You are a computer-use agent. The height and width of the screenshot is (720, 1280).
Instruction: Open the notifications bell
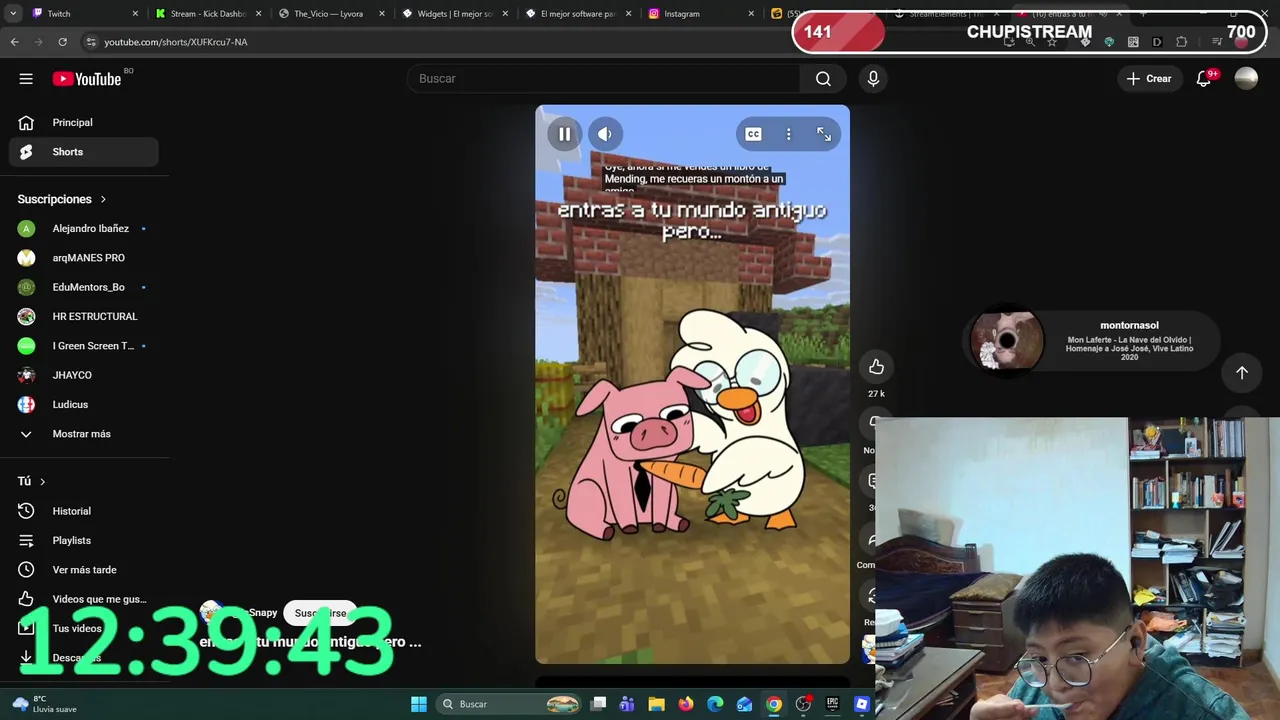click(1204, 79)
